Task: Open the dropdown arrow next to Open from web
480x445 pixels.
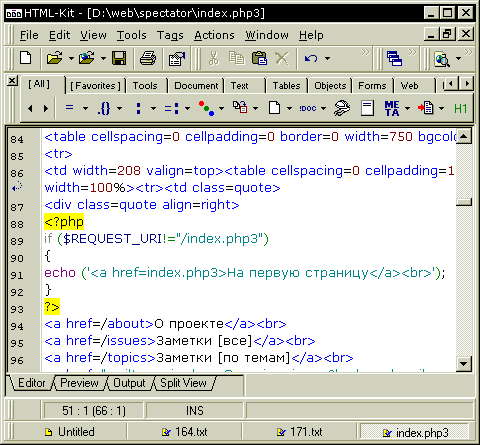Action: point(103,59)
